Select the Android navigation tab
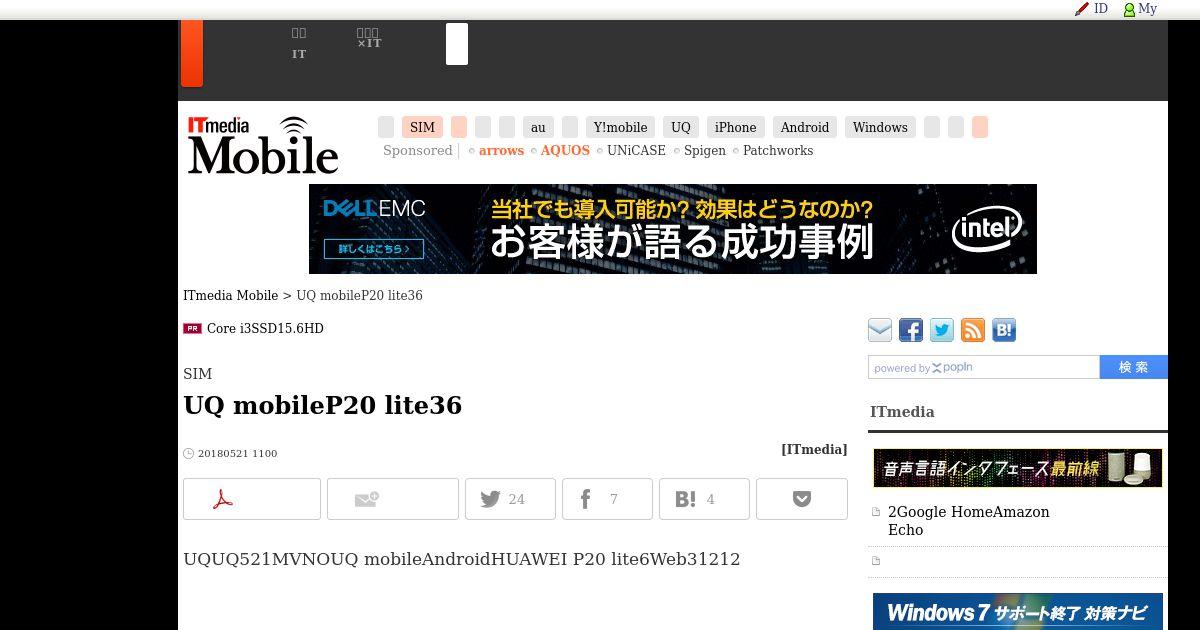Image resolution: width=1200 pixels, height=630 pixels. tap(805, 127)
